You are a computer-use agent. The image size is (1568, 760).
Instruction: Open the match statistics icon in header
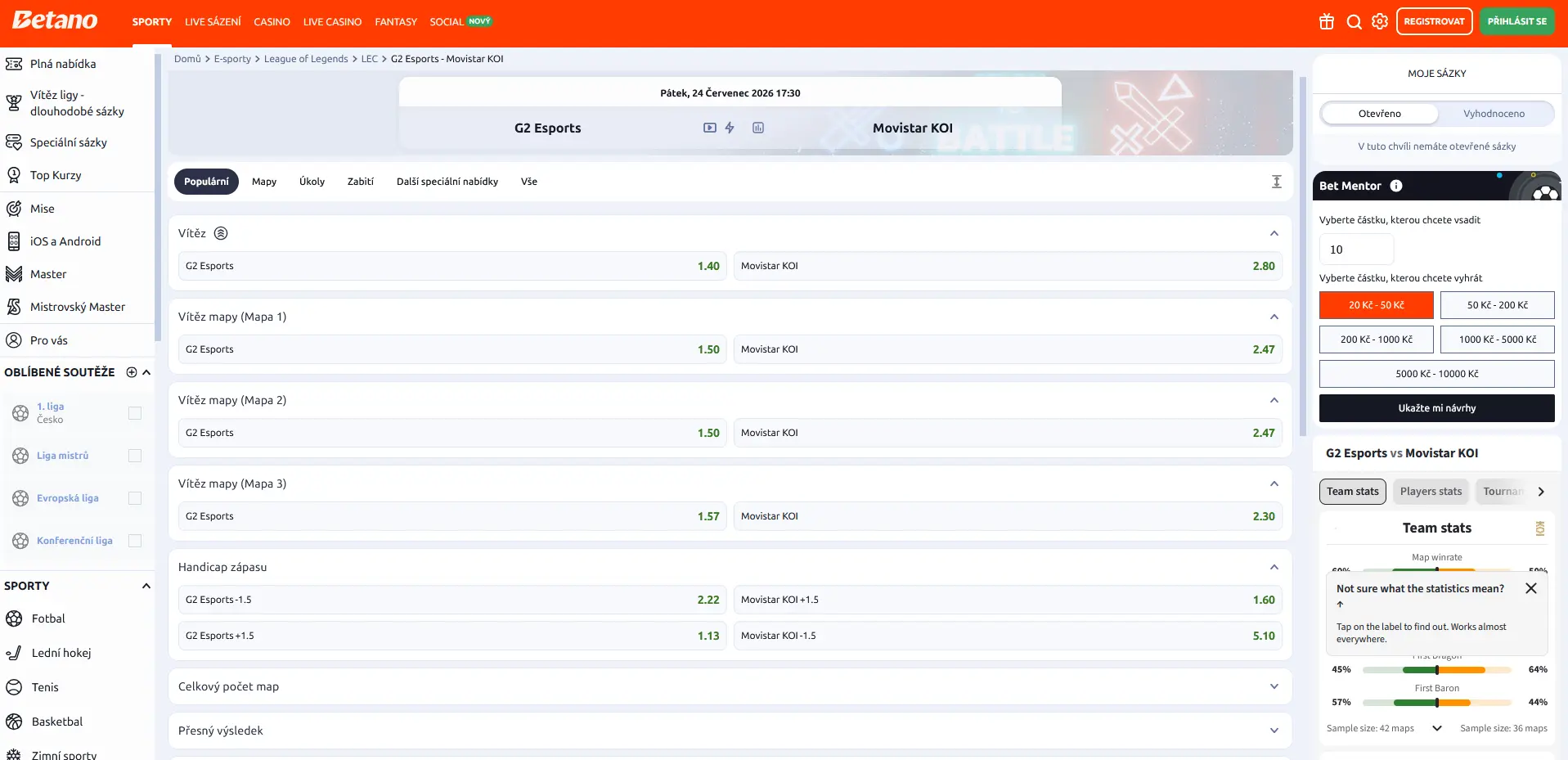(x=758, y=128)
